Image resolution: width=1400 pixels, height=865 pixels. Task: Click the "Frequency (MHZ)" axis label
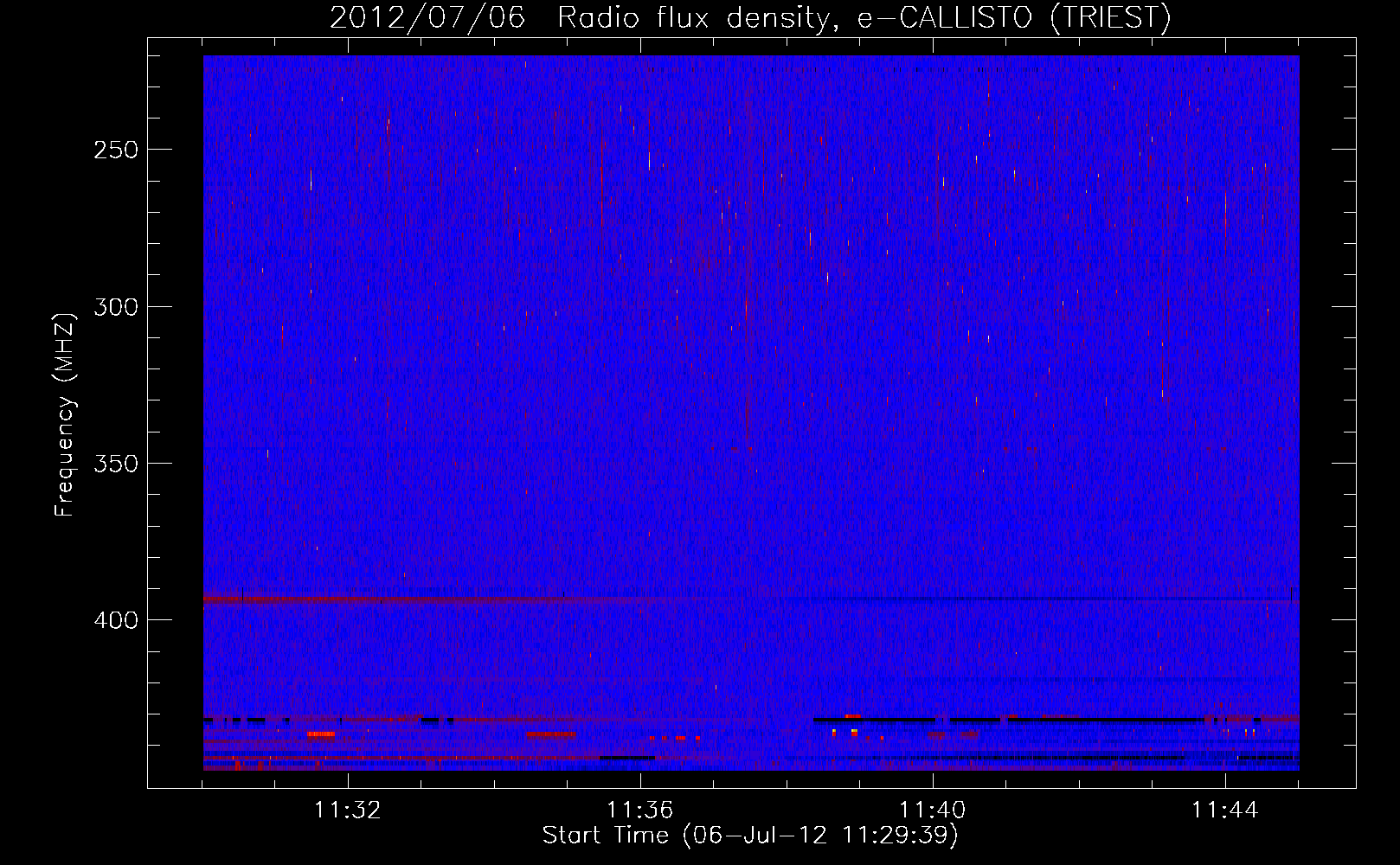click(x=65, y=414)
